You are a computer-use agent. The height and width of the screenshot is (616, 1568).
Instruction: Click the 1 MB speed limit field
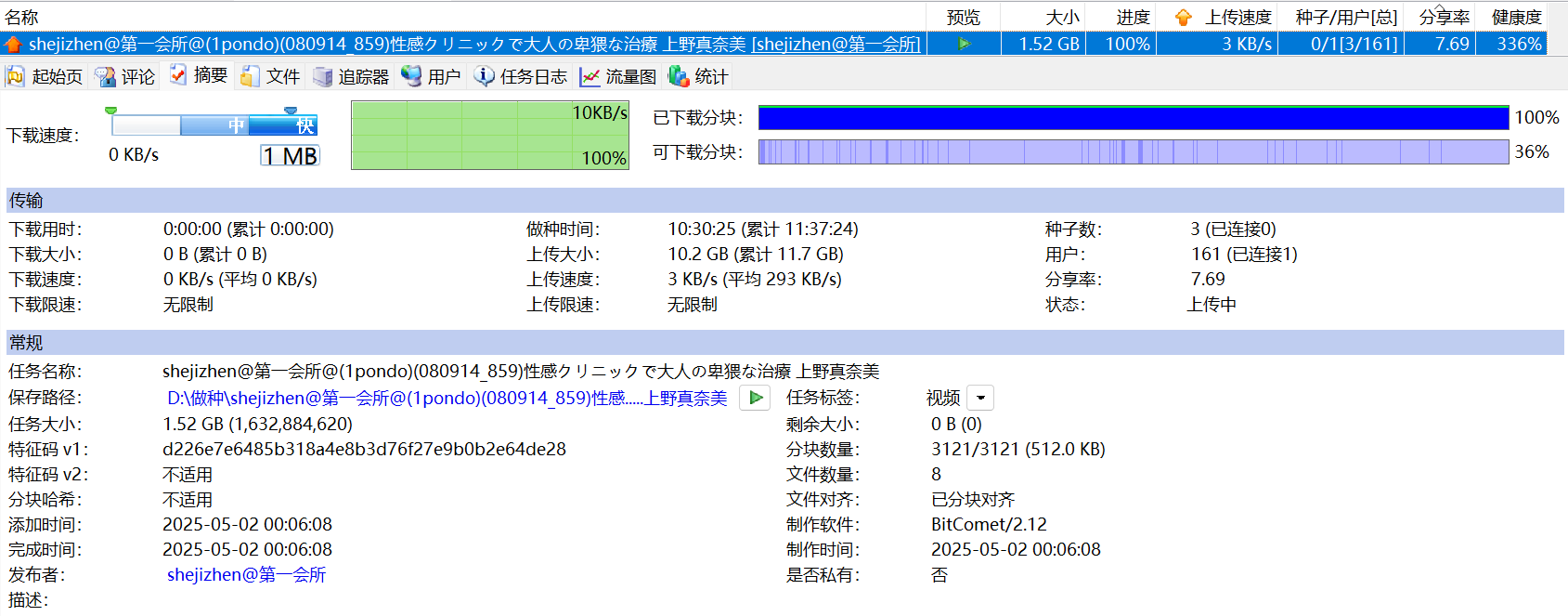pos(290,155)
